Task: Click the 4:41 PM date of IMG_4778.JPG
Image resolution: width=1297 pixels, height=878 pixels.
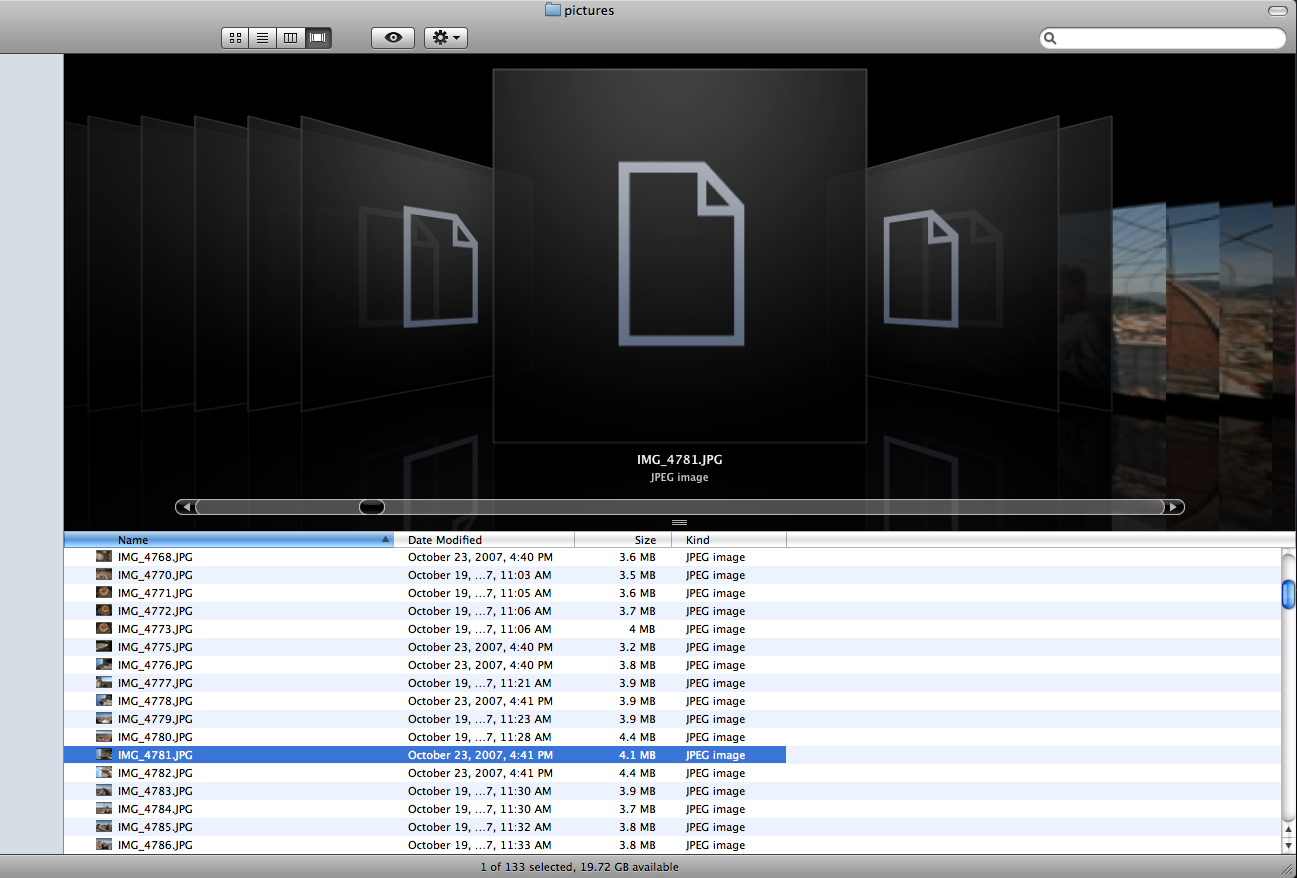Action: [480, 701]
